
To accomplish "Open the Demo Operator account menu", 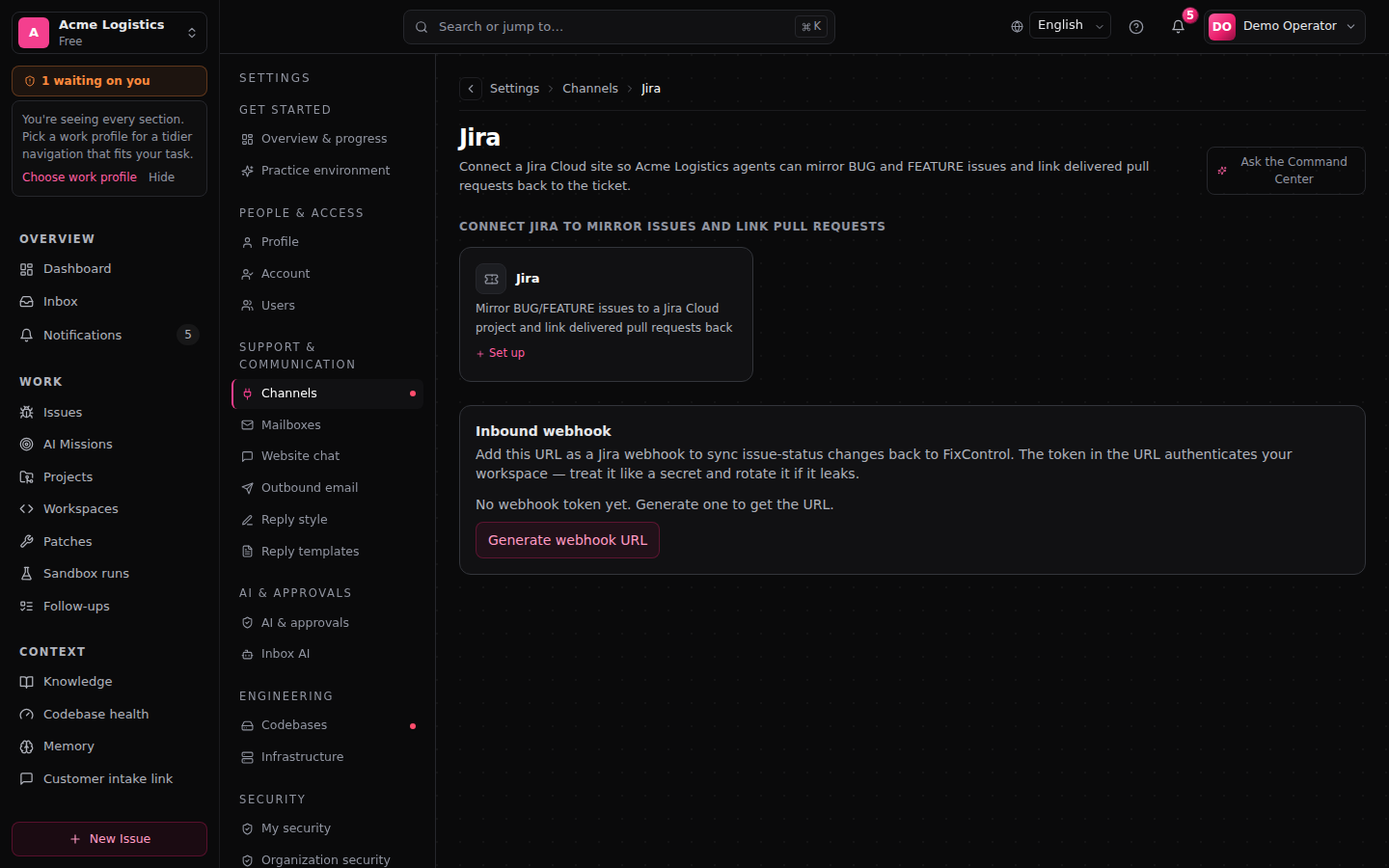I will point(1285,27).
